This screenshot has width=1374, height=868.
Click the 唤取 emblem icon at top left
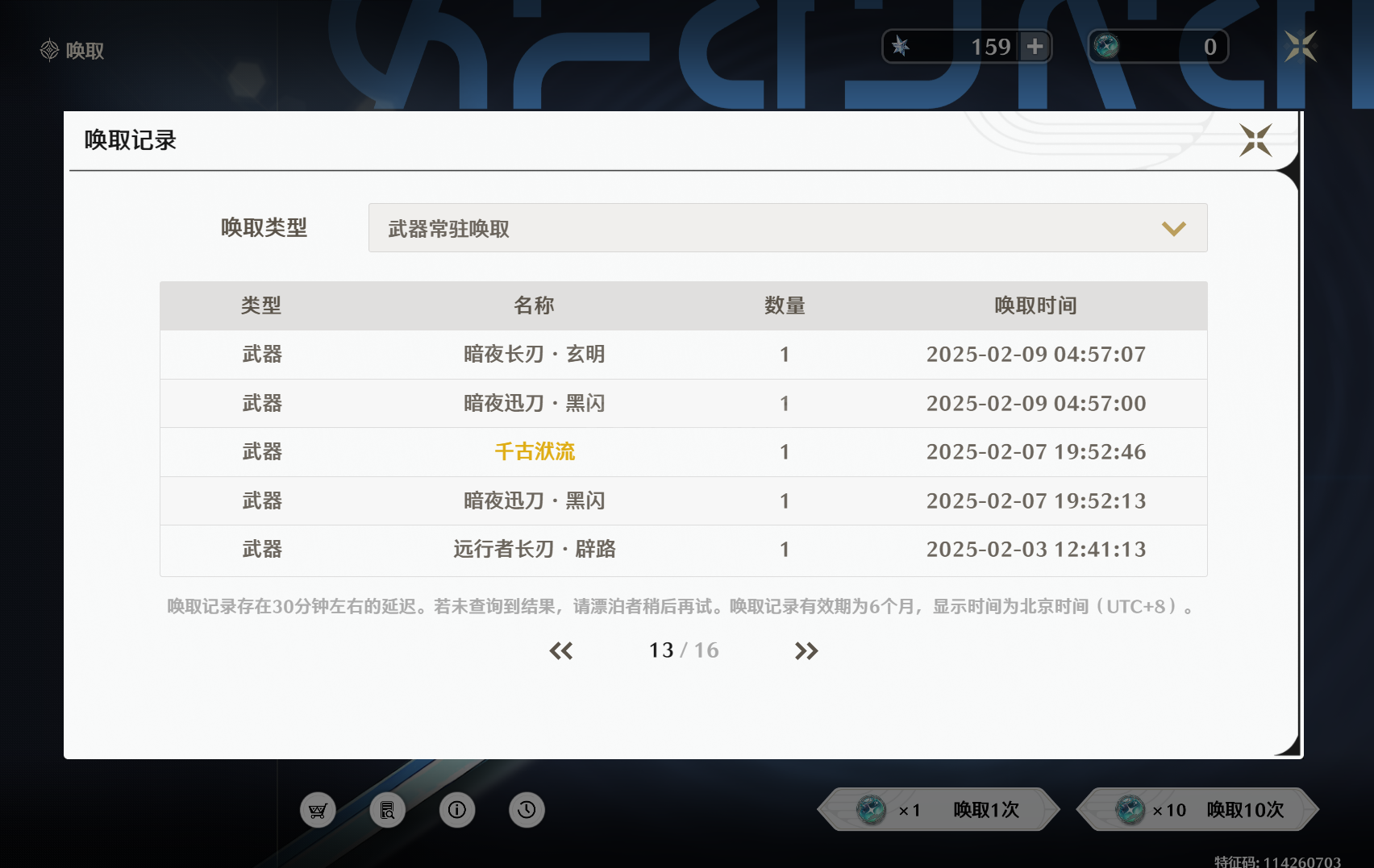click(x=49, y=50)
